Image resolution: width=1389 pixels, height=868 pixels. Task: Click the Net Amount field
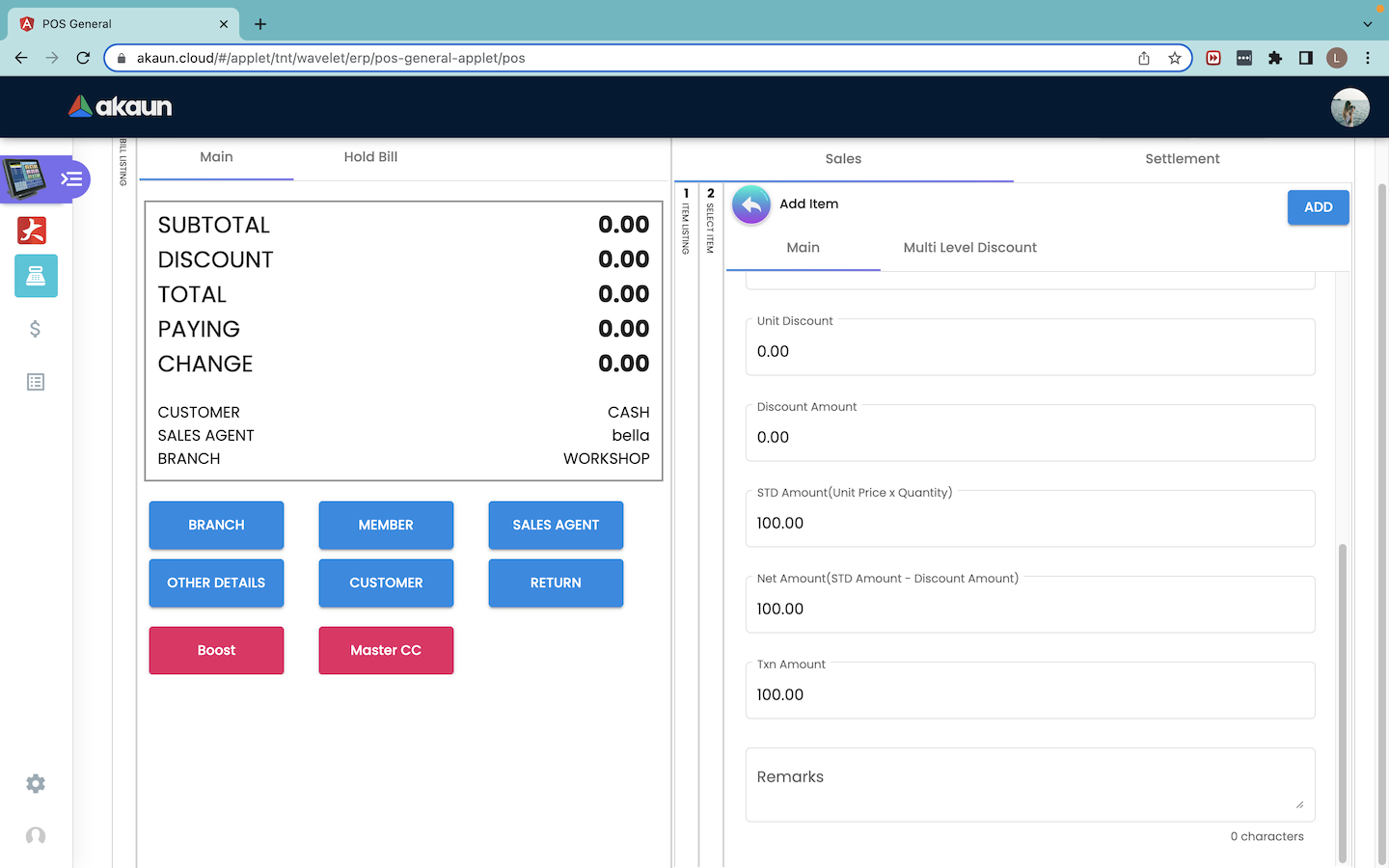pos(1030,605)
